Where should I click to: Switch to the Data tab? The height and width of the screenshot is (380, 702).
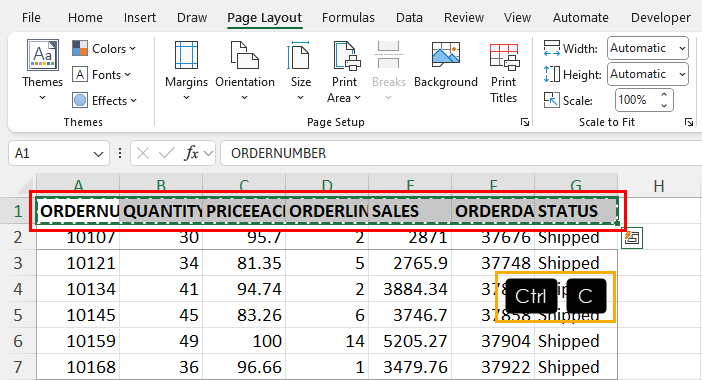[x=409, y=17]
